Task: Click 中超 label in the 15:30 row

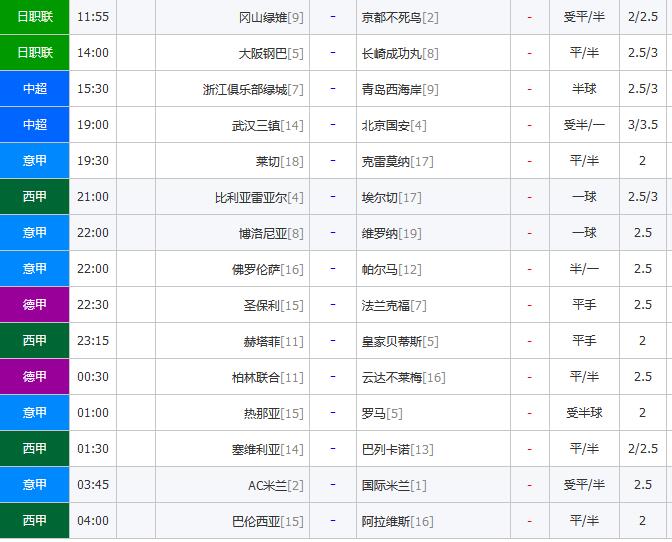Action: point(35,89)
